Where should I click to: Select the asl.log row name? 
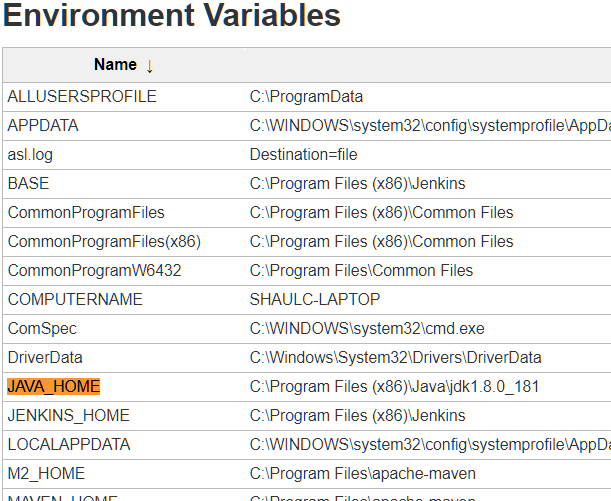[30, 155]
